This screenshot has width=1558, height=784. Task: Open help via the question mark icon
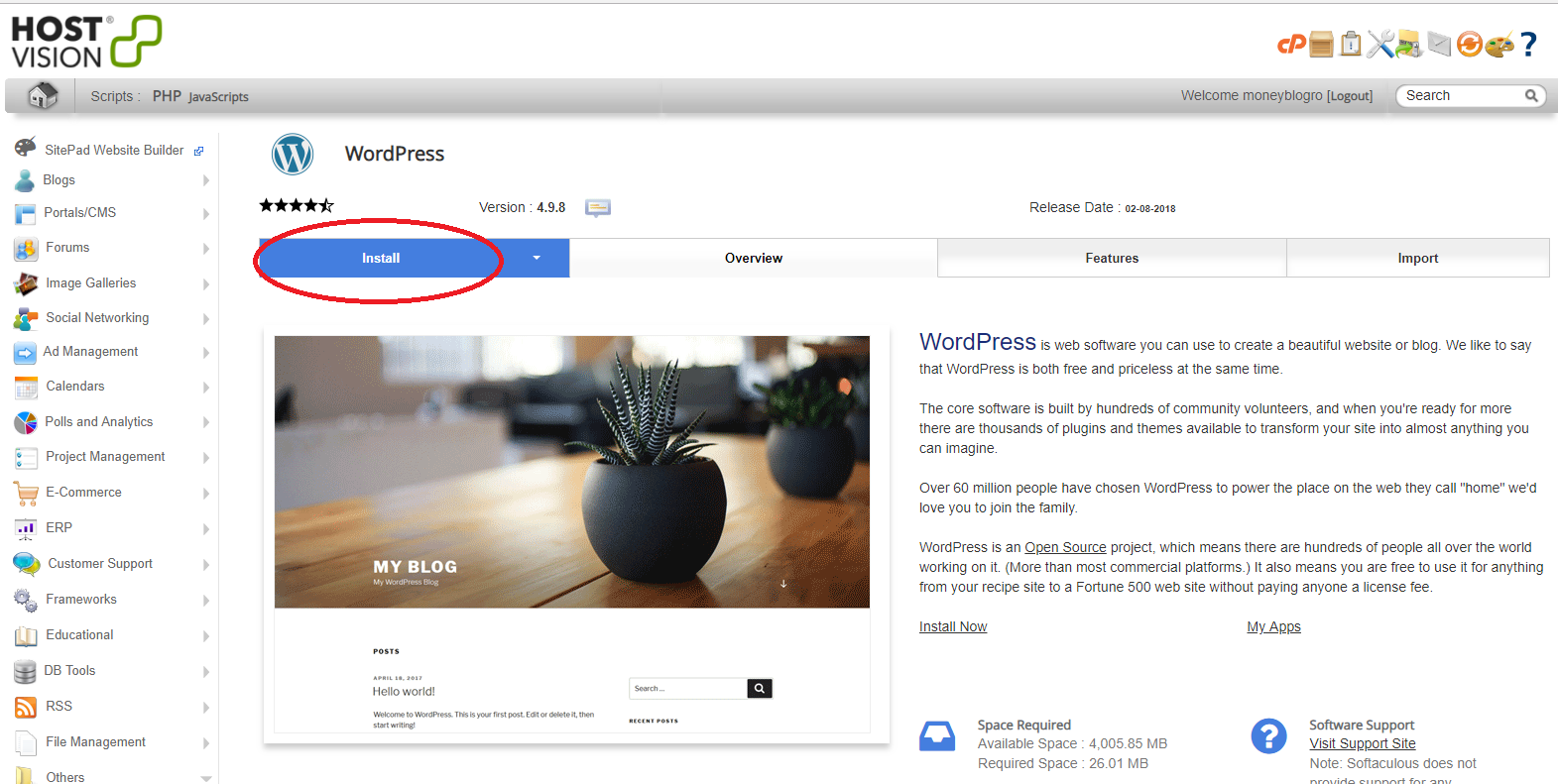(x=1528, y=44)
